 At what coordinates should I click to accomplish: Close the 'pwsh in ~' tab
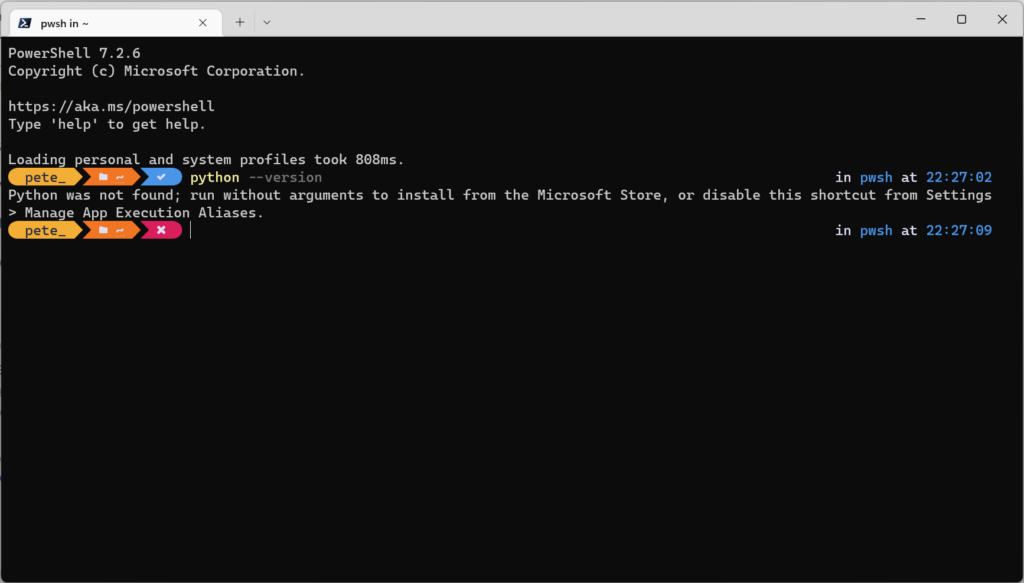[202, 23]
